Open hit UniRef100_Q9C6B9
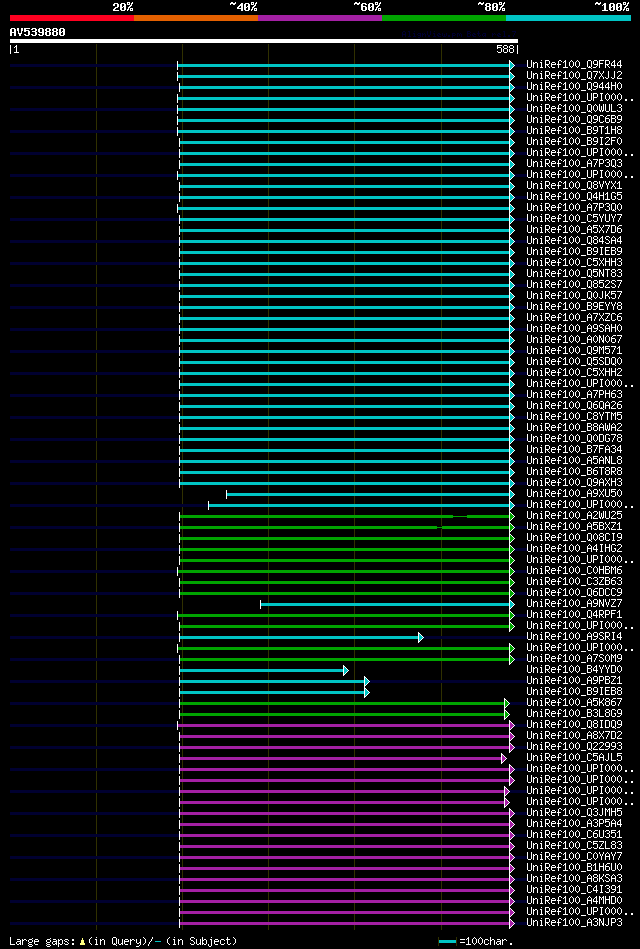The image size is (640, 949). pos(574,119)
